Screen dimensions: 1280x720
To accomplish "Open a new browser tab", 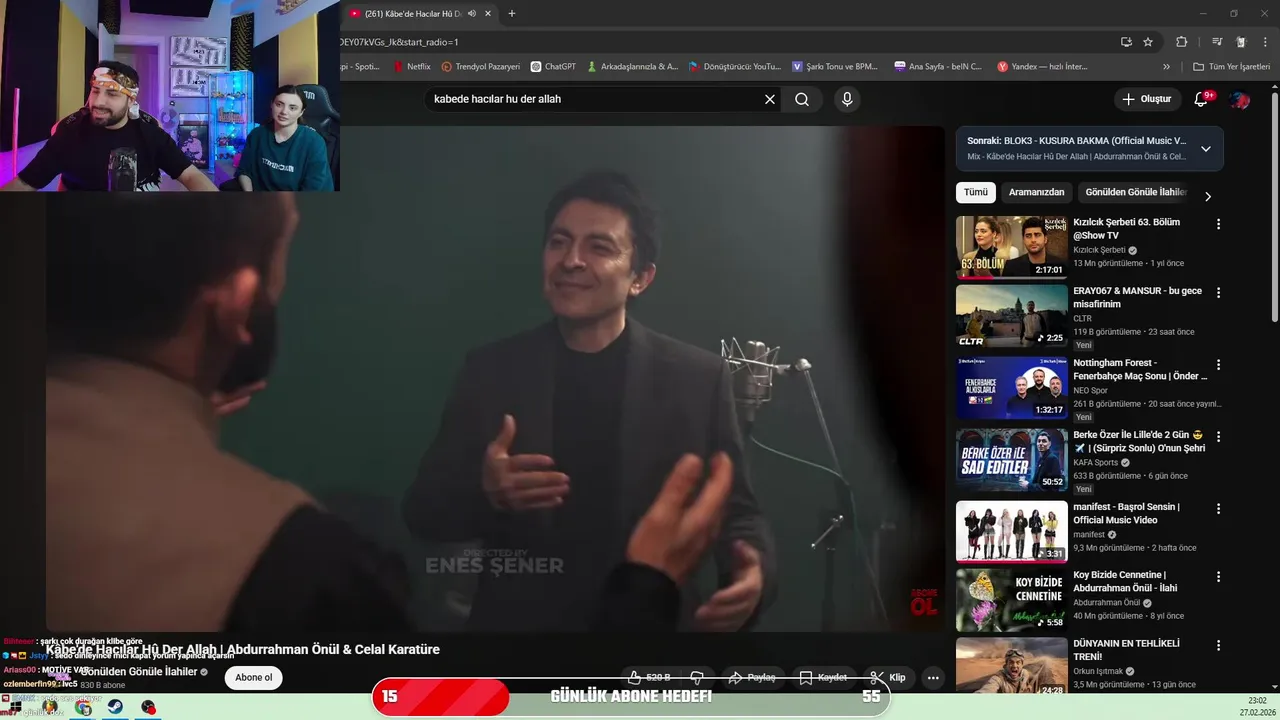I will (512, 14).
